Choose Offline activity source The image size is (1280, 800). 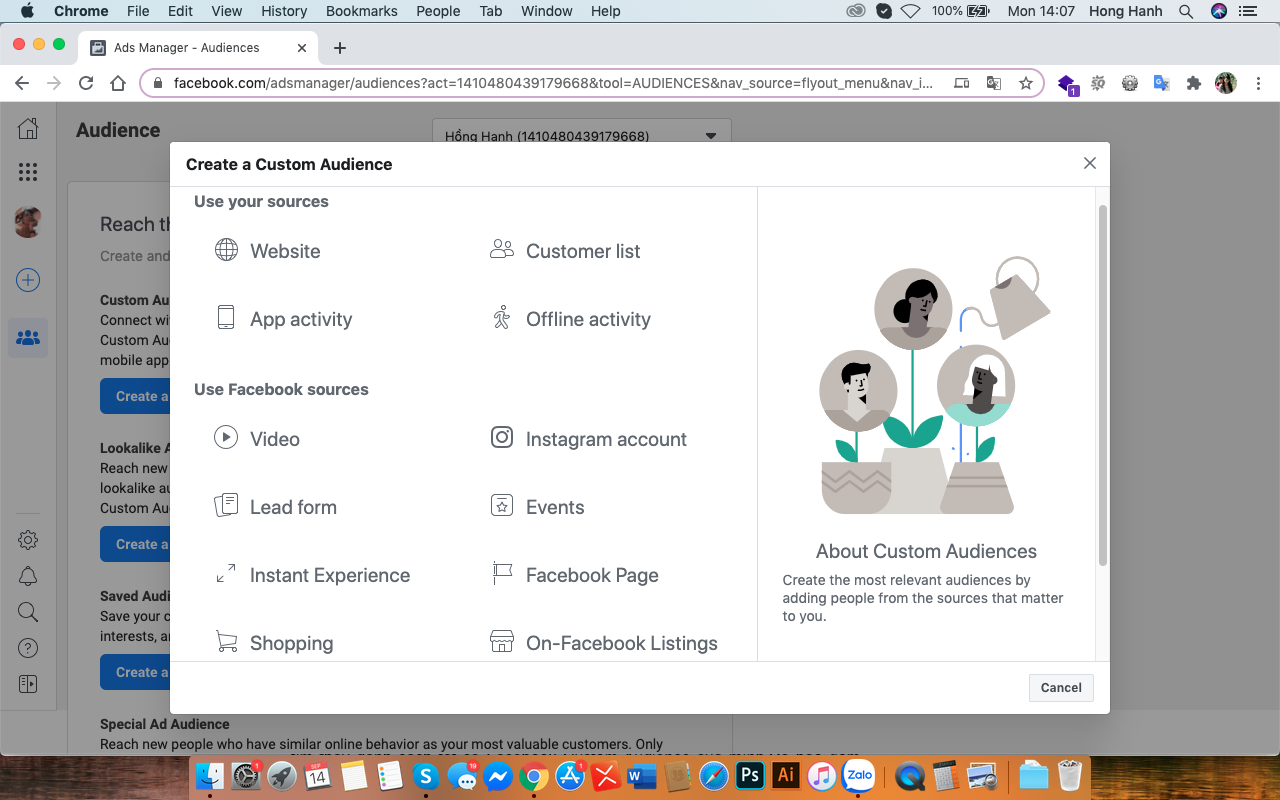coord(570,319)
